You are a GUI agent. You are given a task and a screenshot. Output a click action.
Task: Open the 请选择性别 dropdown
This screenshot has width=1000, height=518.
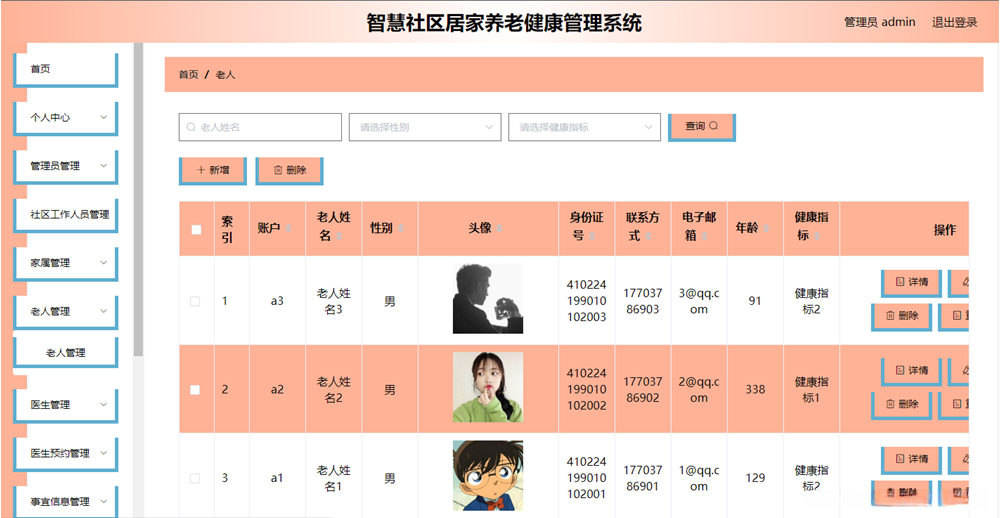(x=425, y=127)
